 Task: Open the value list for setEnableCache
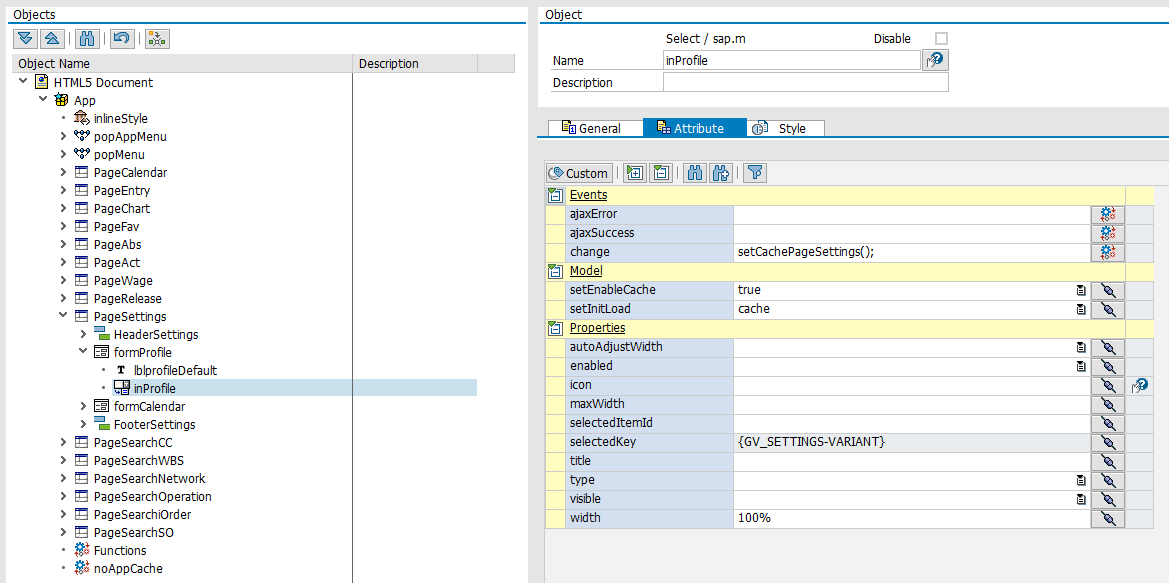[x=1081, y=290]
